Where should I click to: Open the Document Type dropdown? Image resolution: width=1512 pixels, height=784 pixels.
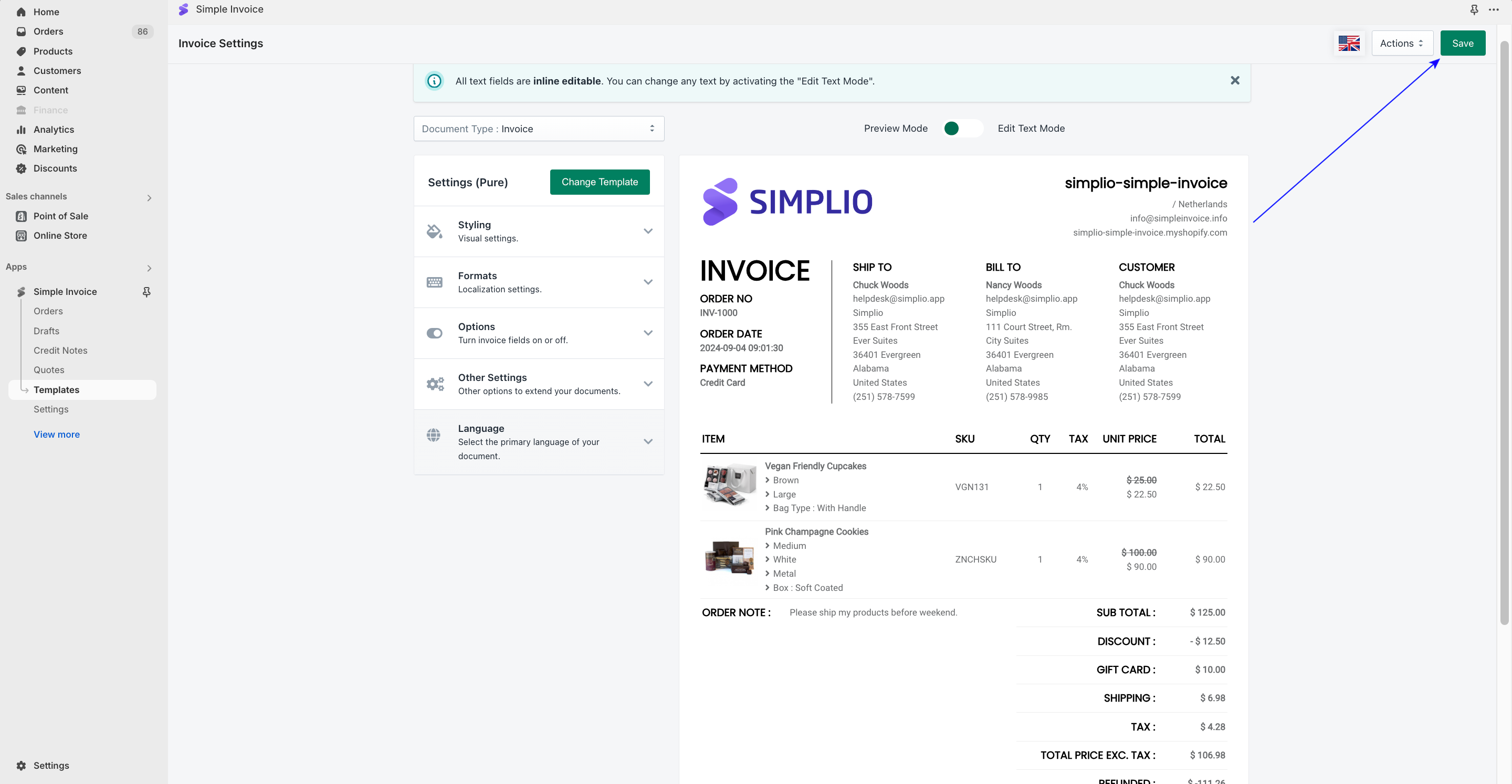click(x=538, y=129)
